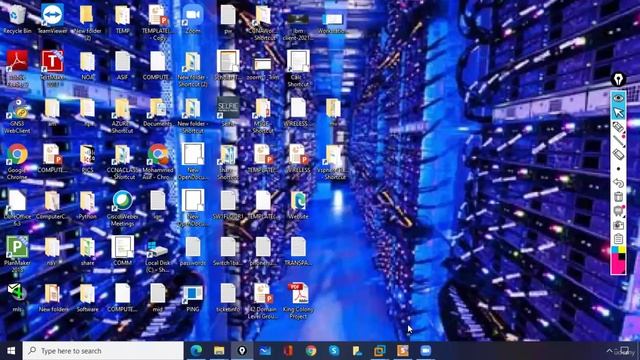Pick the yellow color swatch

pyautogui.click(x=622, y=250)
